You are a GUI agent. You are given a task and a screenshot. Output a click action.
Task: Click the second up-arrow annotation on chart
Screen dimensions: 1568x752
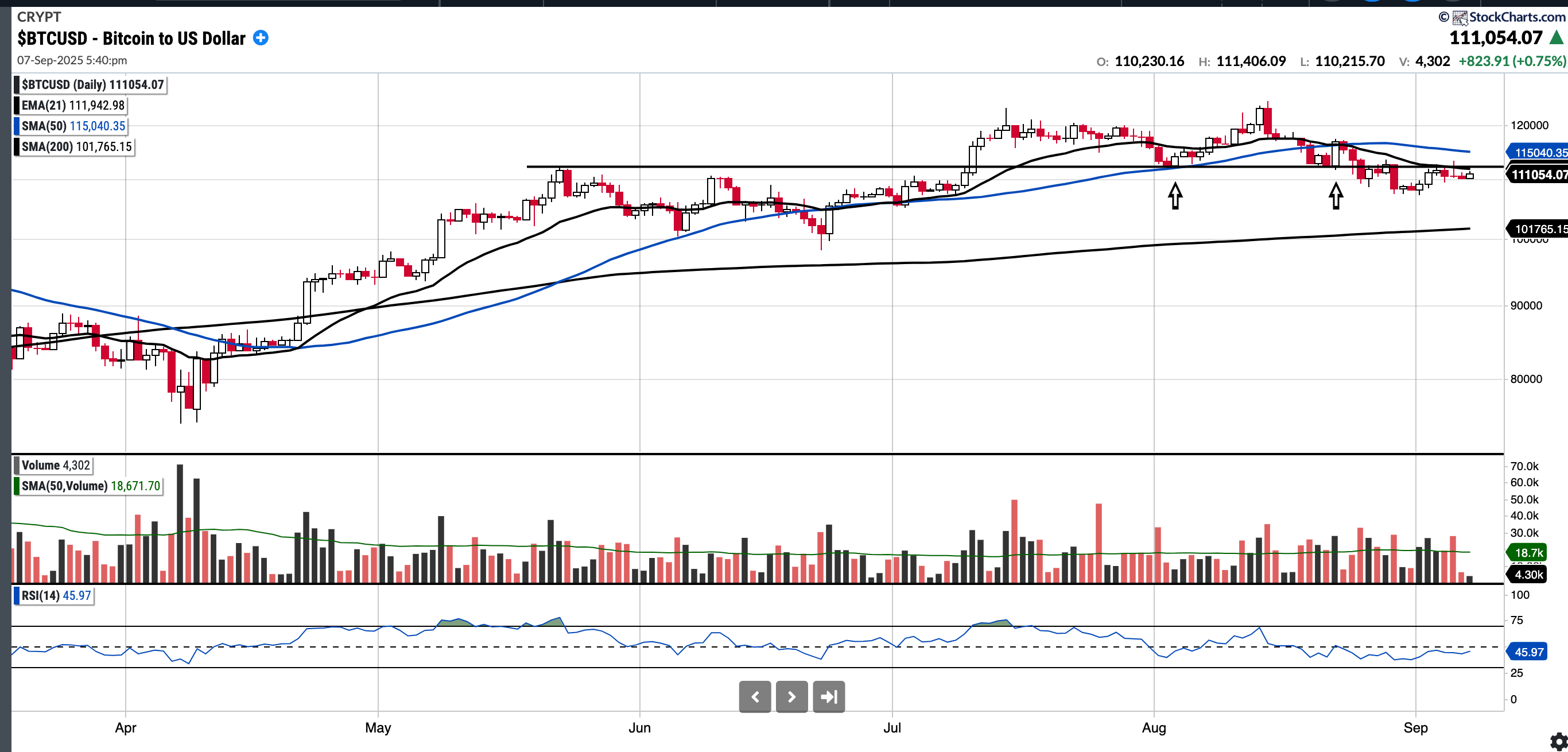coord(1336,195)
